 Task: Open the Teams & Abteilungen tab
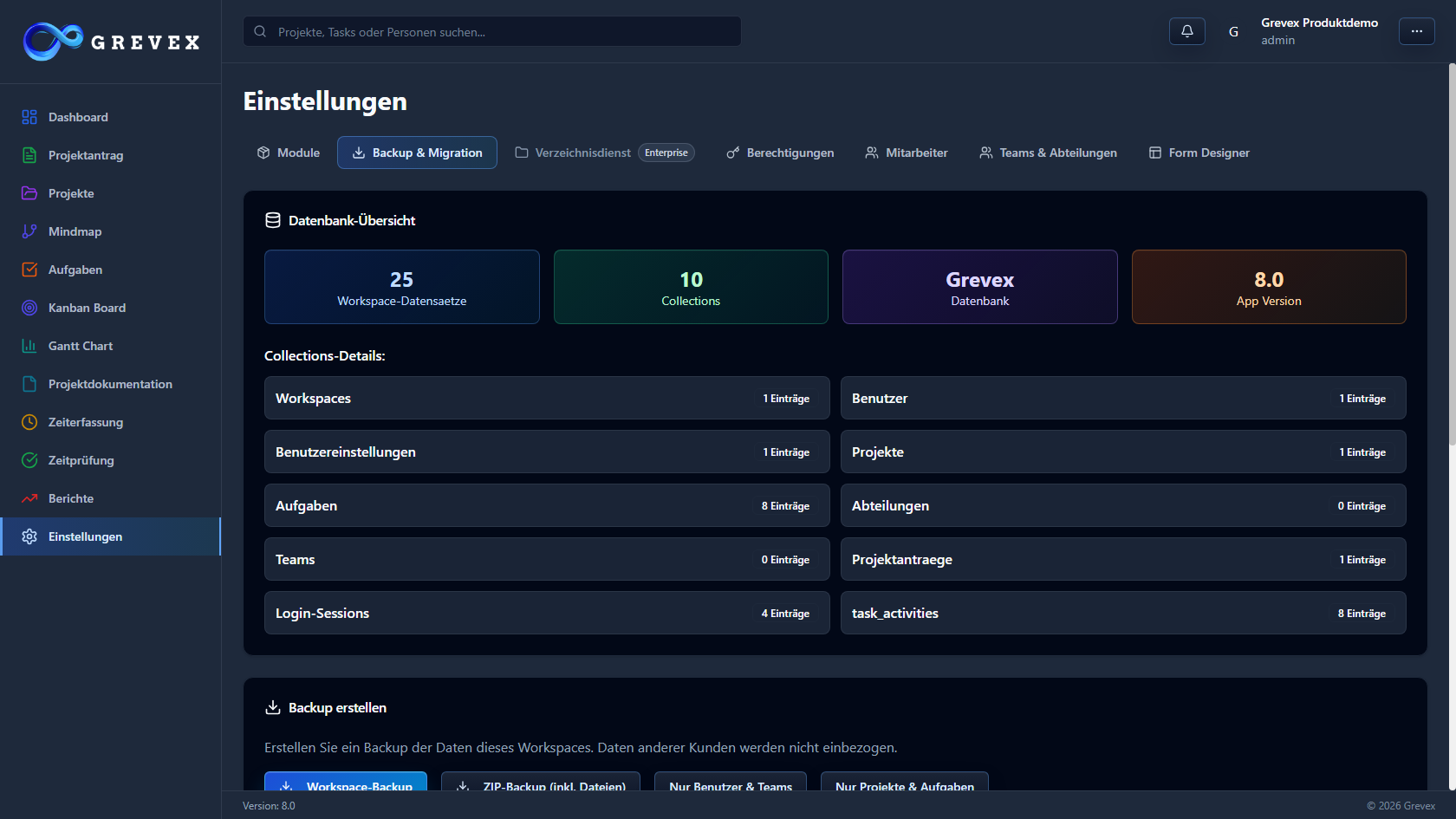click(1049, 153)
